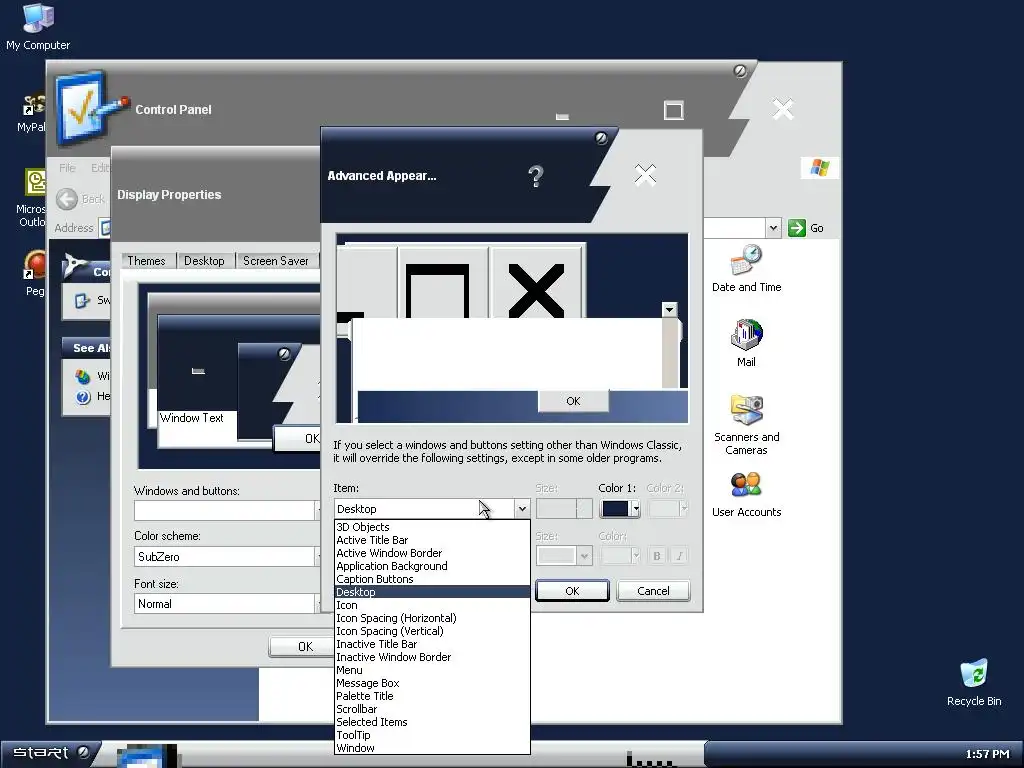
Task: Open the Color scheme SubZero combo box
Action: pyautogui.click(x=227, y=556)
